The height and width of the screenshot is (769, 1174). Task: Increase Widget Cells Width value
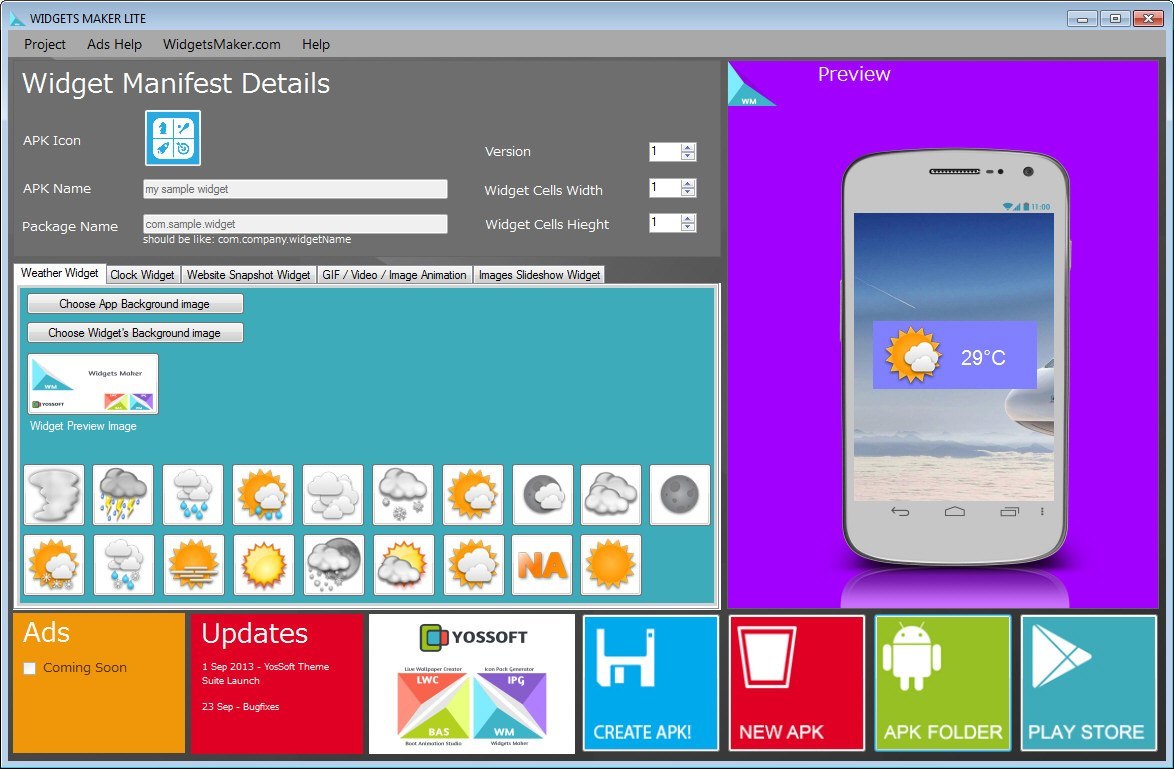coord(688,183)
